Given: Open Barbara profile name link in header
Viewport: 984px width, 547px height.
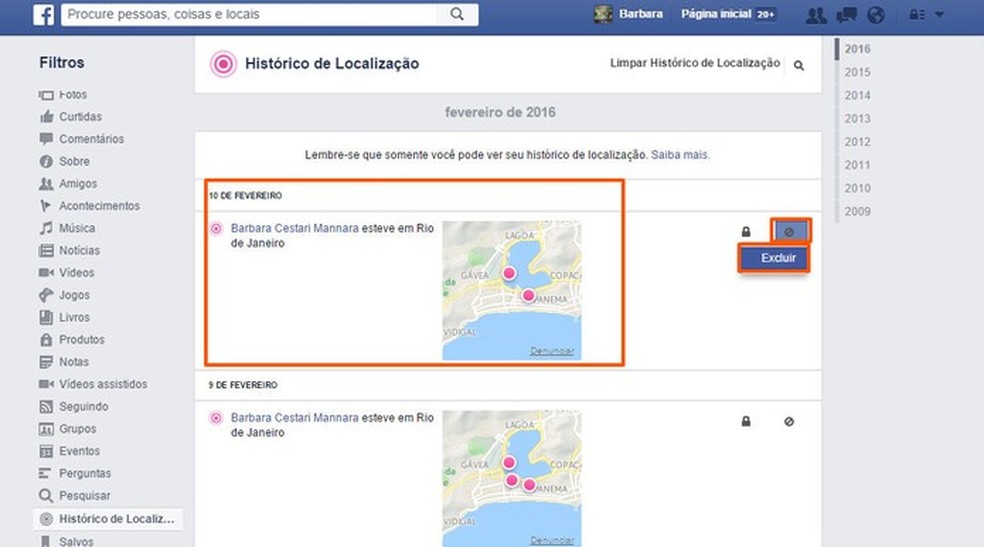Looking at the screenshot, I should pos(641,14).
